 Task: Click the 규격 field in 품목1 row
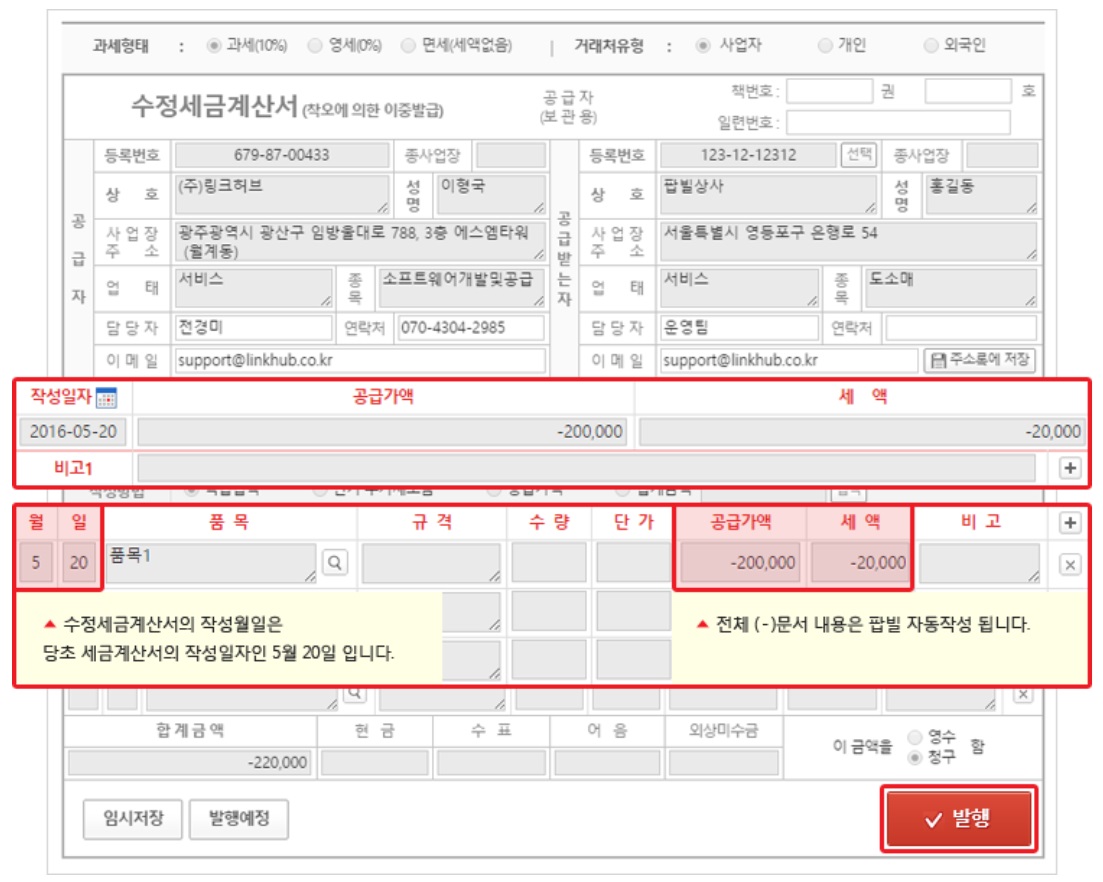click(431, 562)
